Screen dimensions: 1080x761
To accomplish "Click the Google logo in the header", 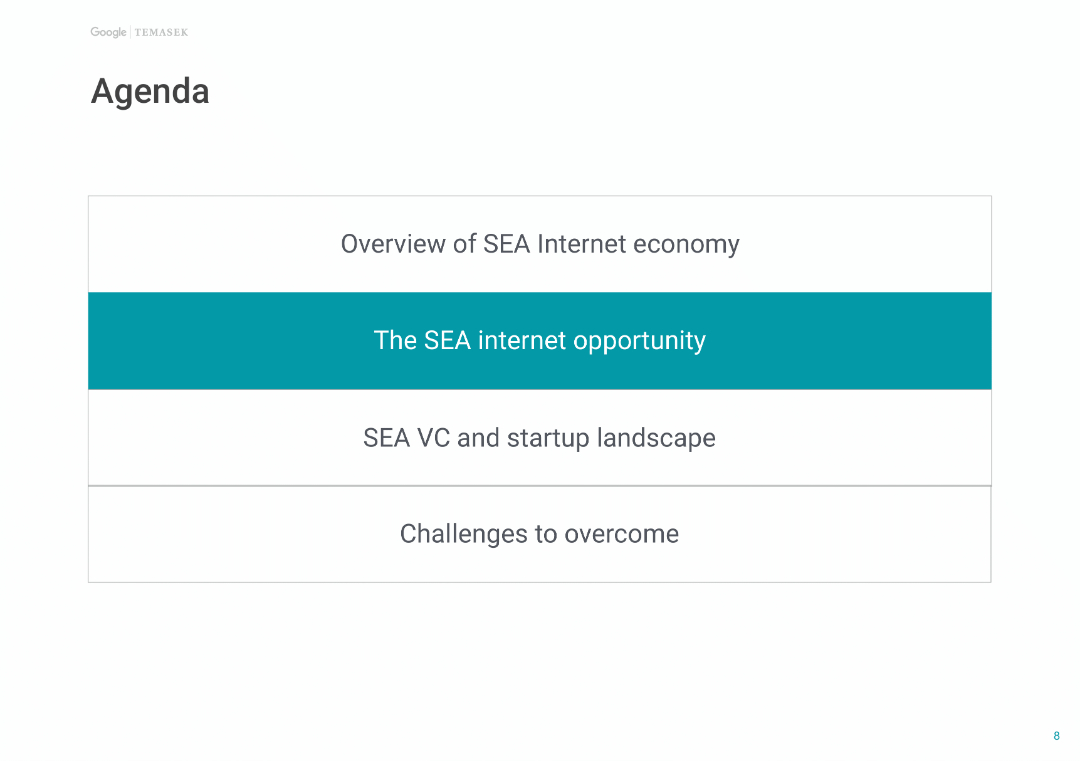I will [x=108, y=32].
